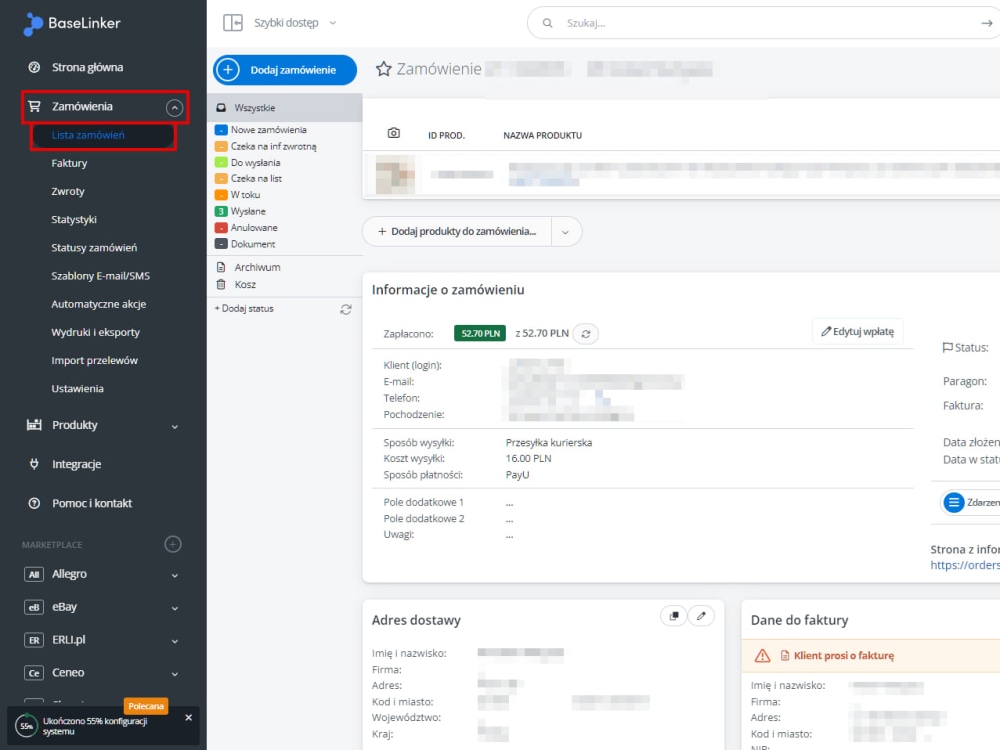Open the Zwroty submenu item
This screenshot has height=750, width=1000.
[68, 191]
